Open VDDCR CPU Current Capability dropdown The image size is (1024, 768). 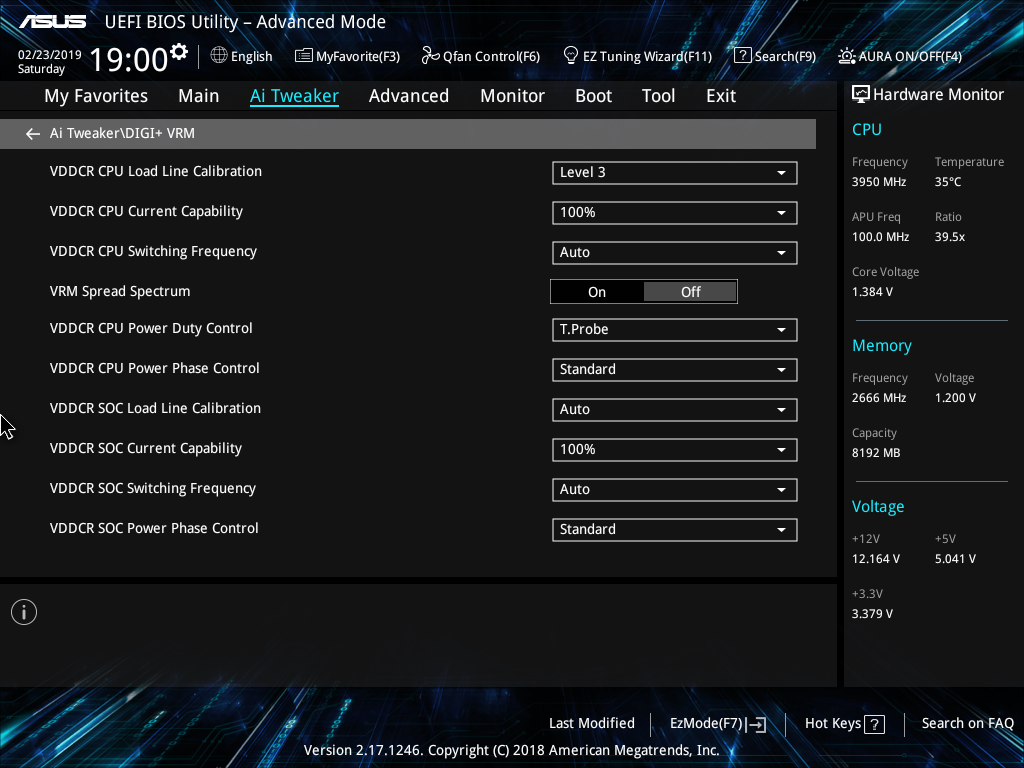pos(675,212)
